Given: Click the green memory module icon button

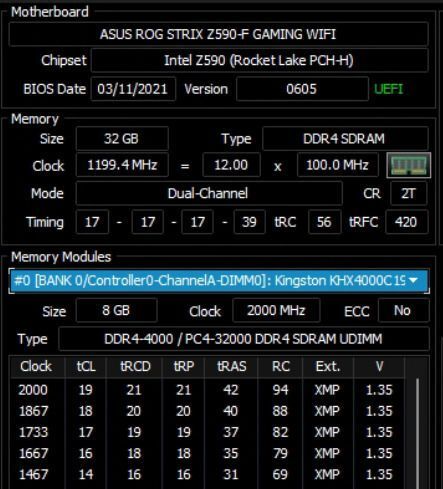Looking at the screenshot, I should 408,165.
